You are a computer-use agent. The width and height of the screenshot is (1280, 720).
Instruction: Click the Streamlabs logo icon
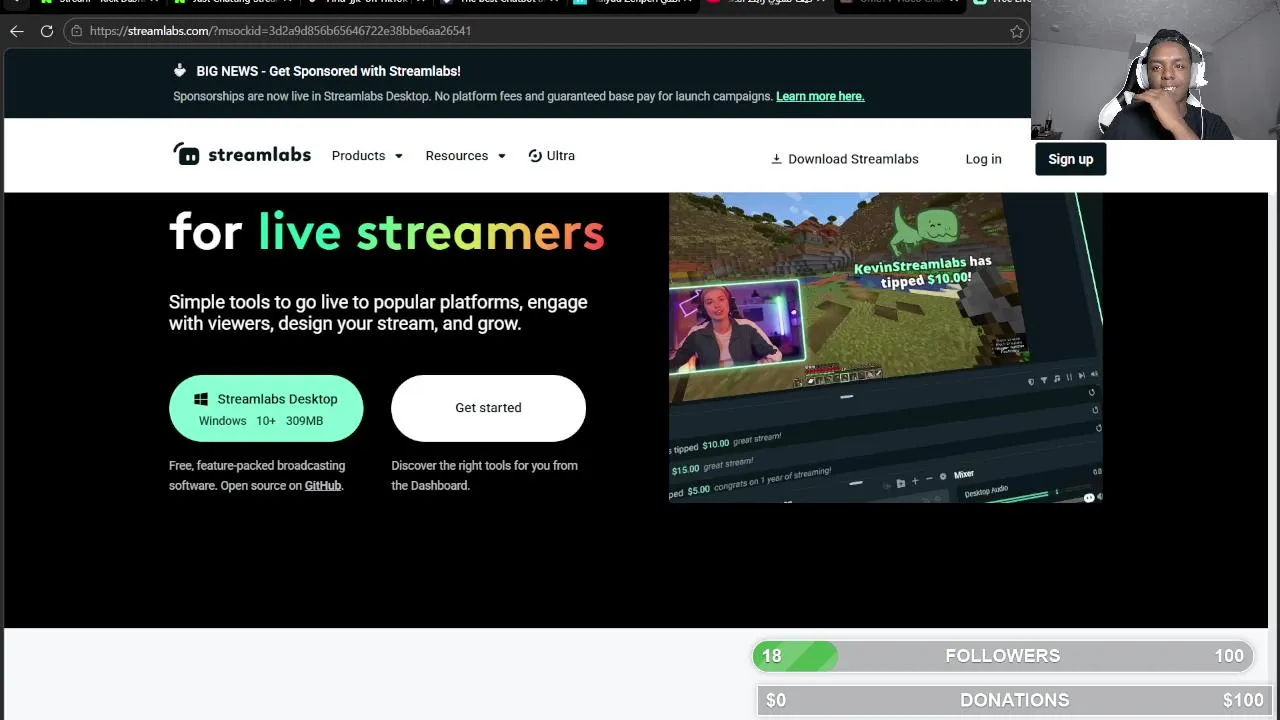pos(186,154)
